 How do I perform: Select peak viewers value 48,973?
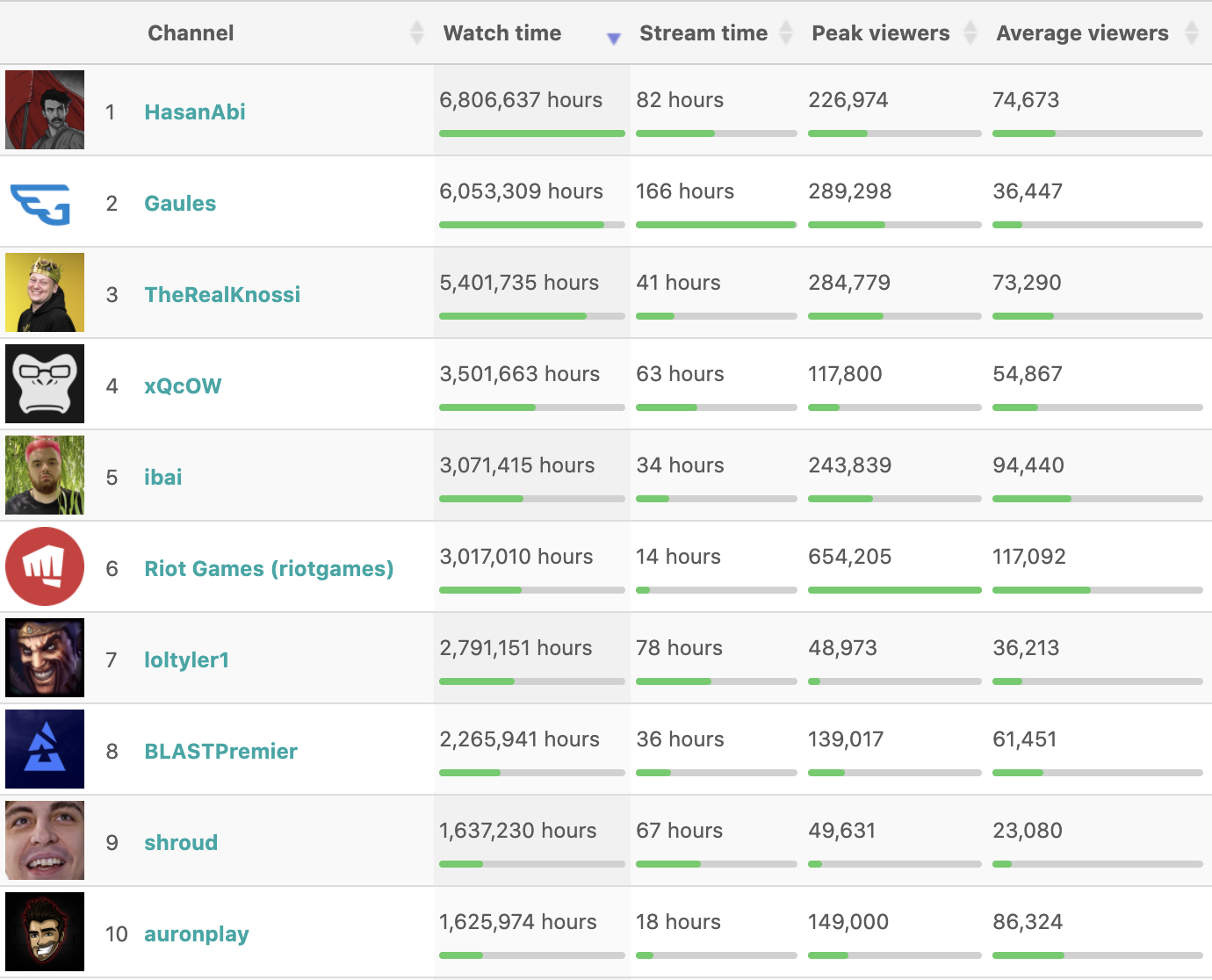[843, 648]
